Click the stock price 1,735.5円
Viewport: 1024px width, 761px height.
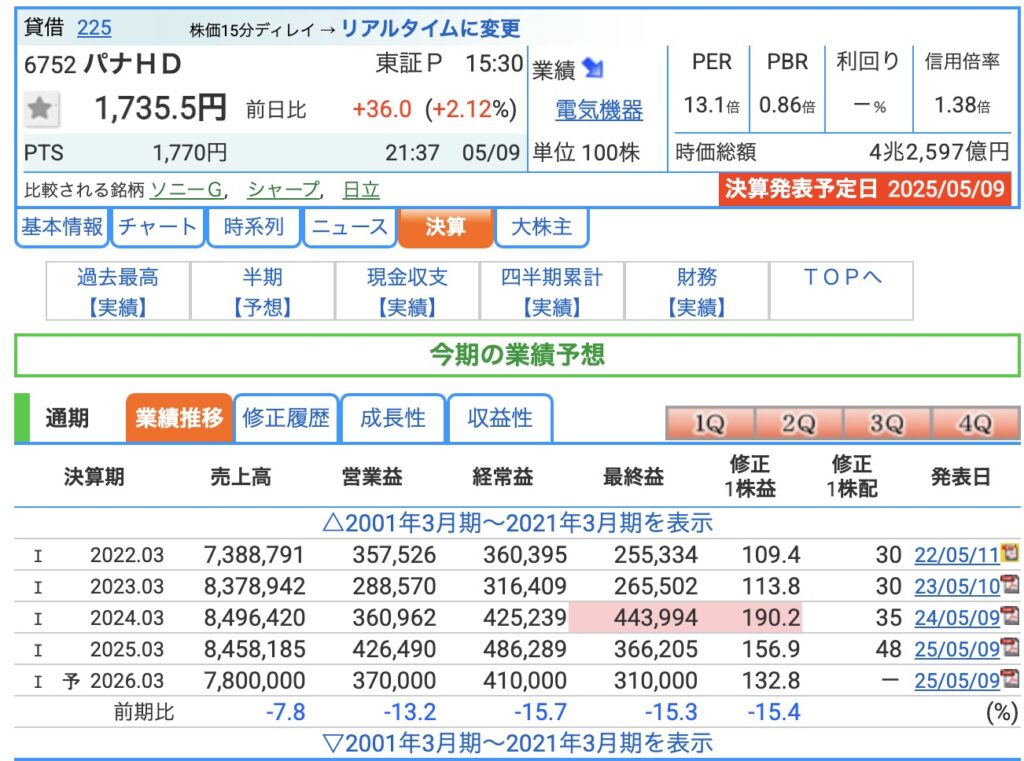161,108
